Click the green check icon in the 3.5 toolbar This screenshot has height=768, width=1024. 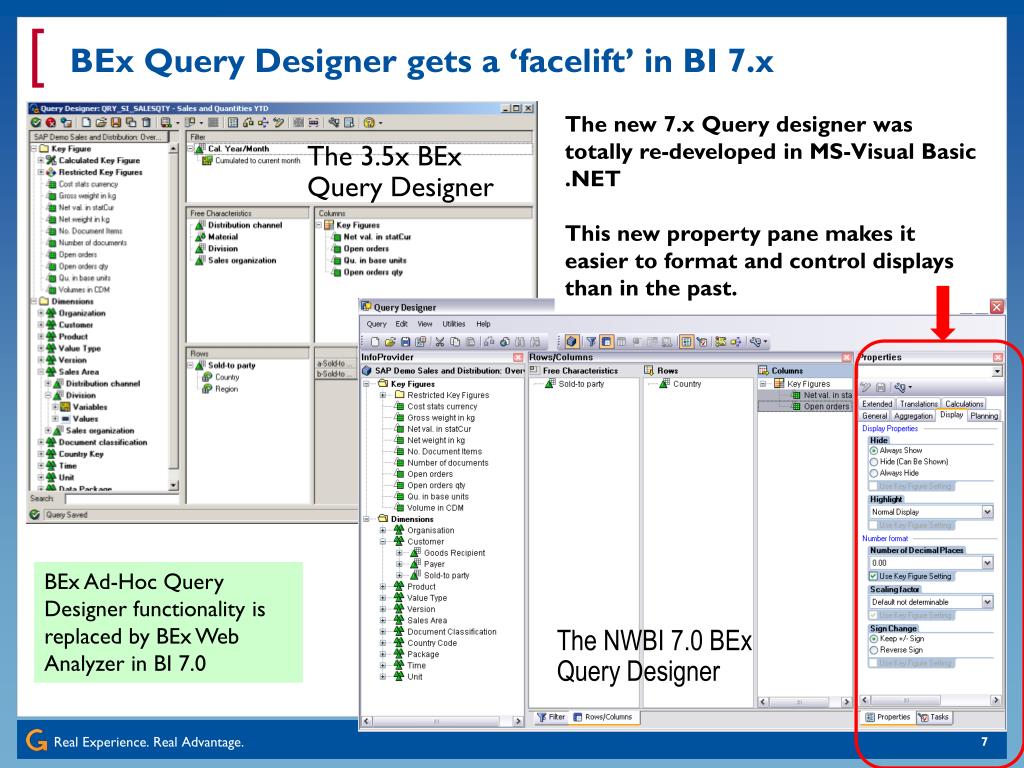(x=36, y=122)
